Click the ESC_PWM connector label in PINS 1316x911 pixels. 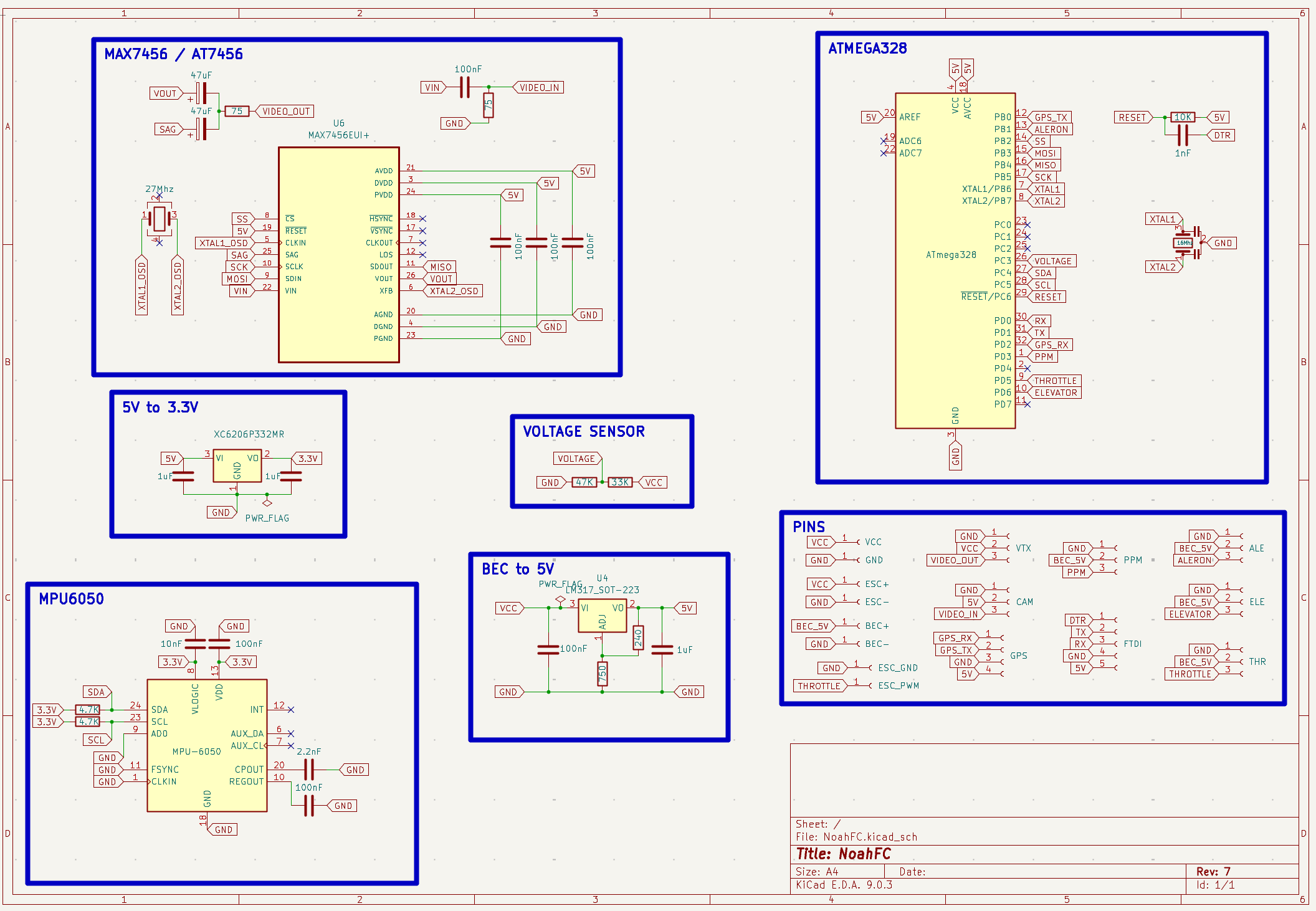pos(899,685)
